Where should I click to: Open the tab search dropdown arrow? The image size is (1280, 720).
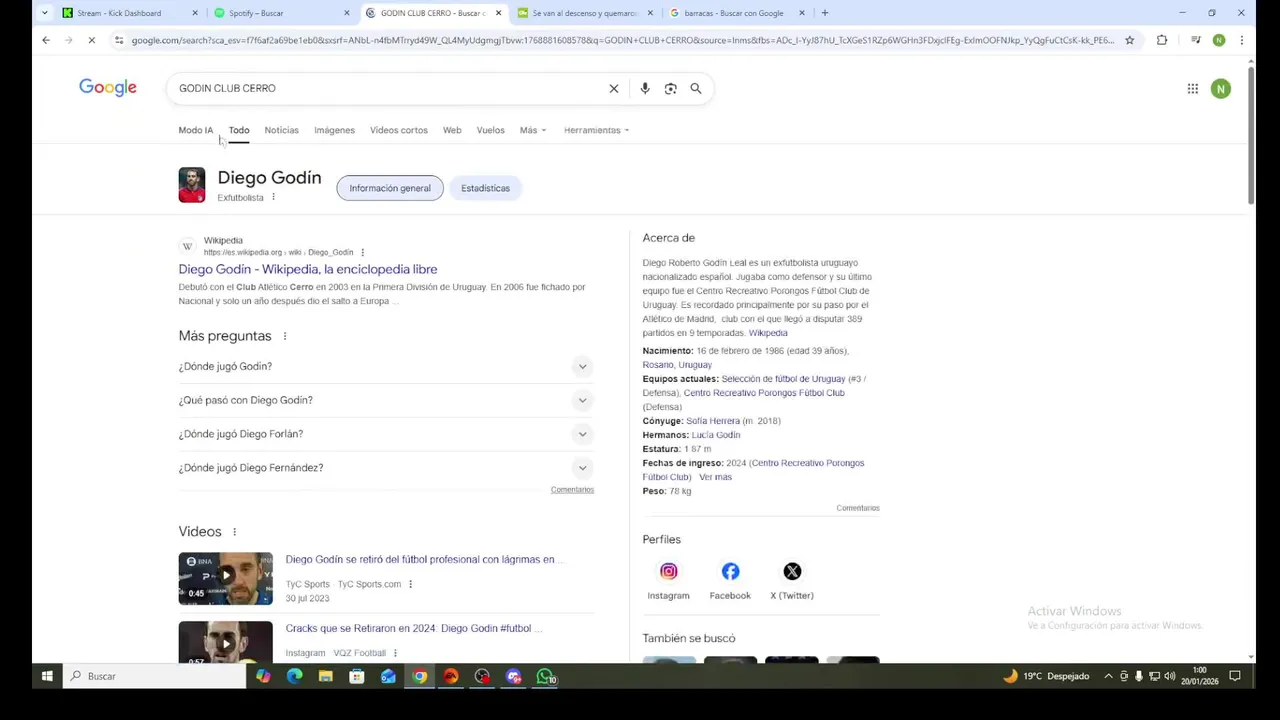pyautogui.click(x=44, y=13)
